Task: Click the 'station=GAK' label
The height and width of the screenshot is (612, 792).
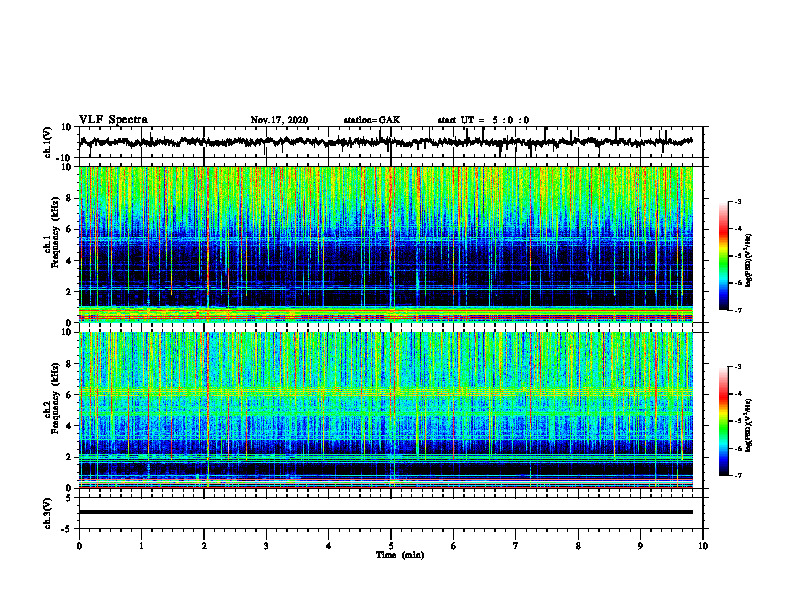Action: (x=372, y=120)
